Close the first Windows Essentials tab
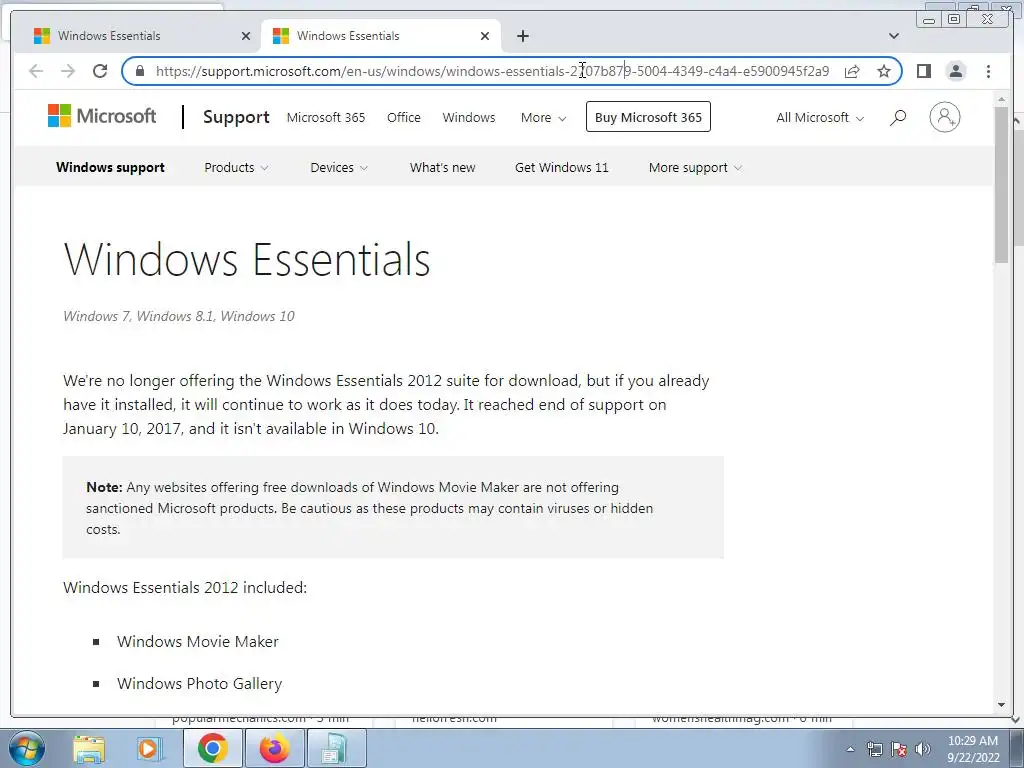 pos(246,36)
